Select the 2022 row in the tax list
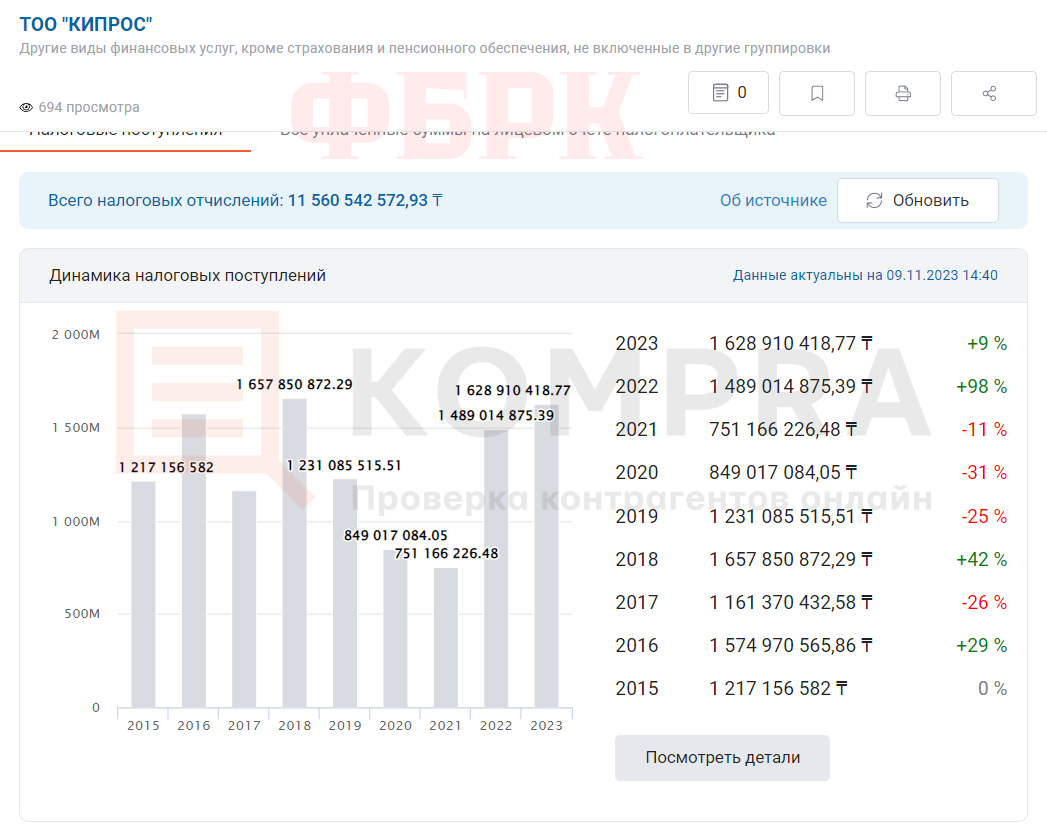1047x827 pixels. [x=810, y=386]
